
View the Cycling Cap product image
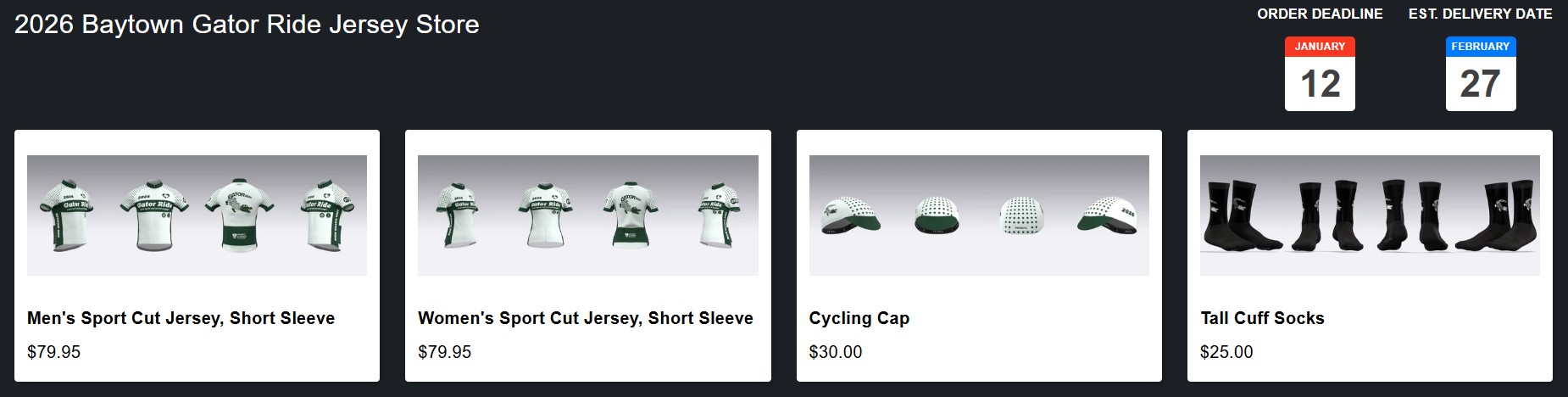point(979,215)
